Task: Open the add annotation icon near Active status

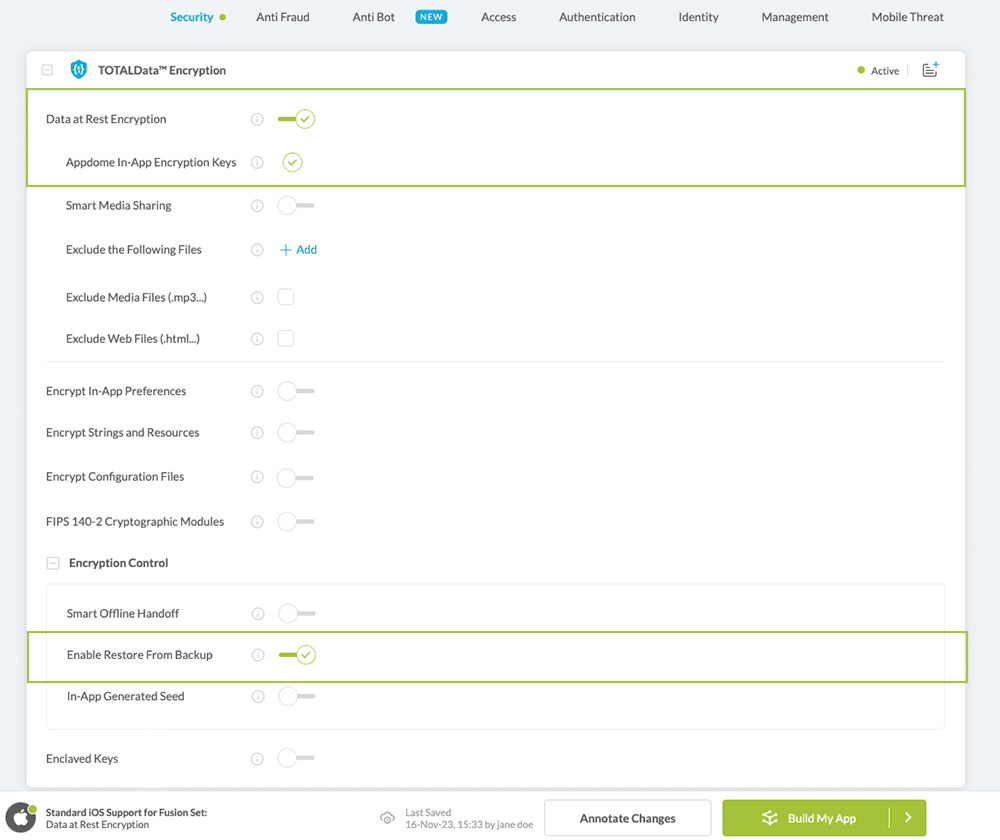Action: (930, 70)
